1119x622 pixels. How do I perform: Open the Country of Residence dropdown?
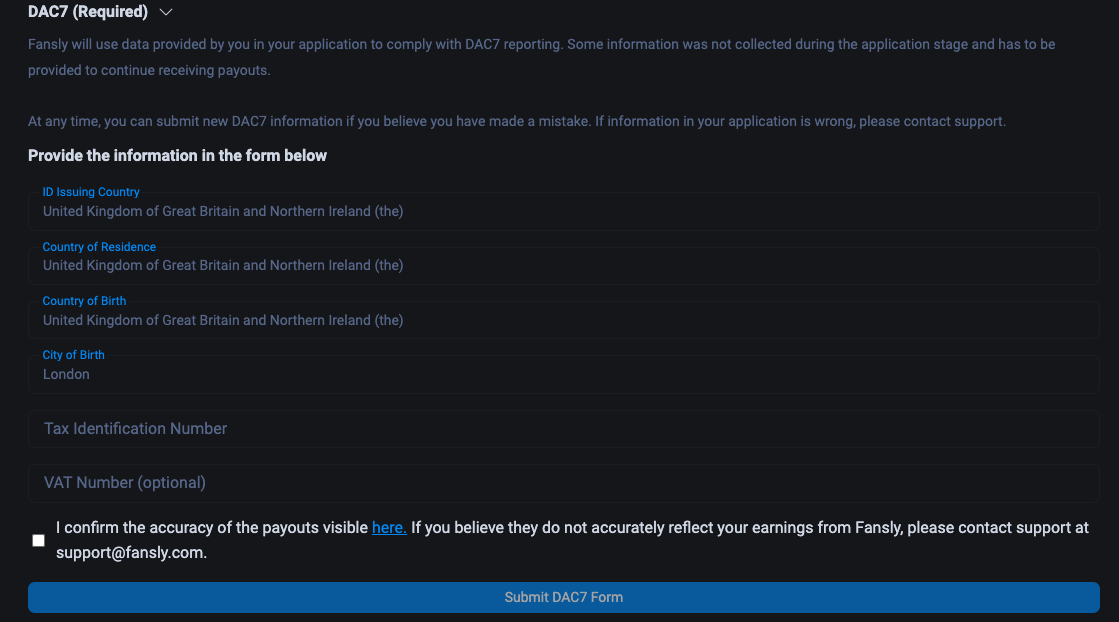tap(563, 266)
